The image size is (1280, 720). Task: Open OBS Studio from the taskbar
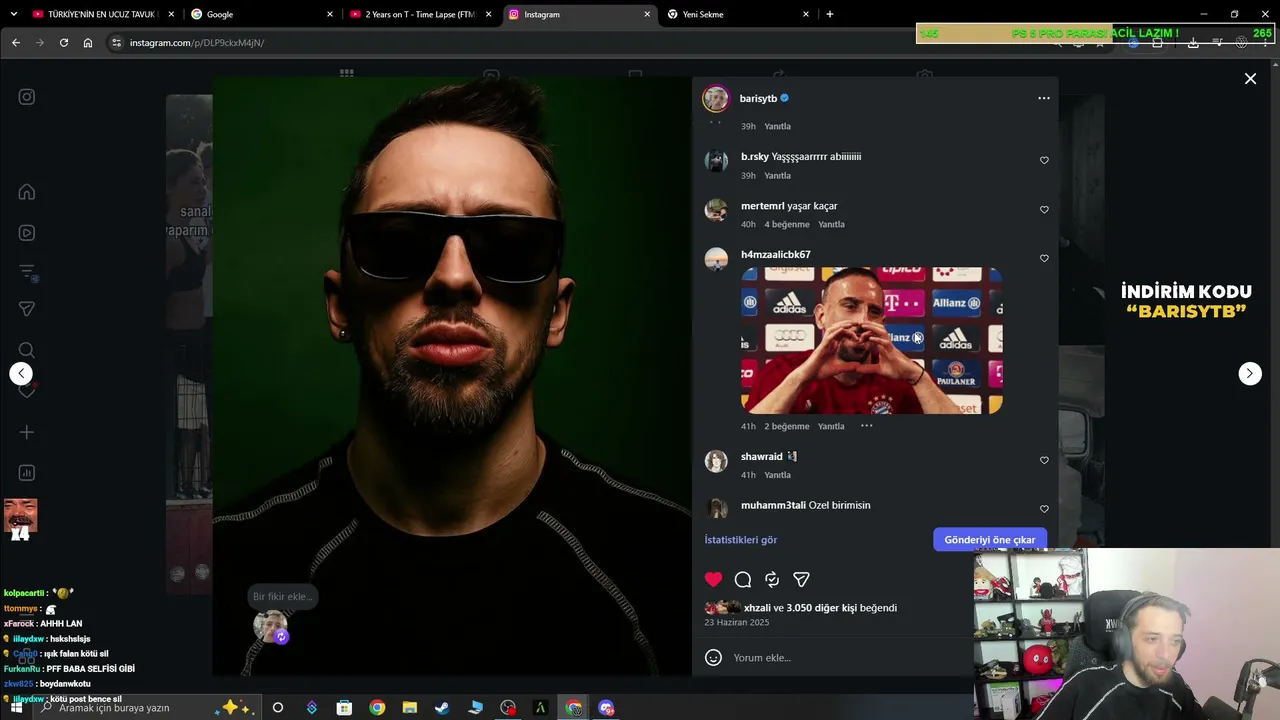[x=508, y=708]
